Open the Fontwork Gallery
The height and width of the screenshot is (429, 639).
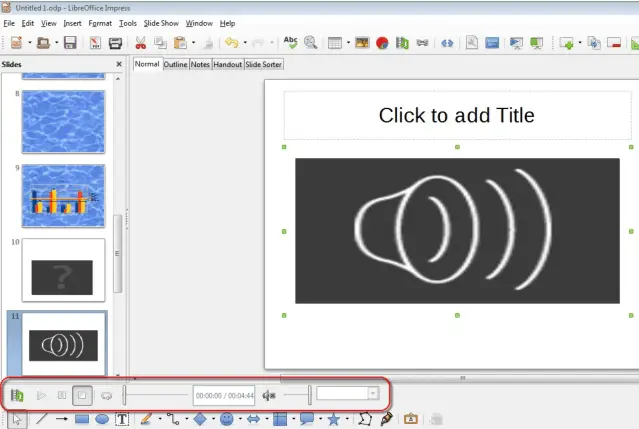(411, 419)
